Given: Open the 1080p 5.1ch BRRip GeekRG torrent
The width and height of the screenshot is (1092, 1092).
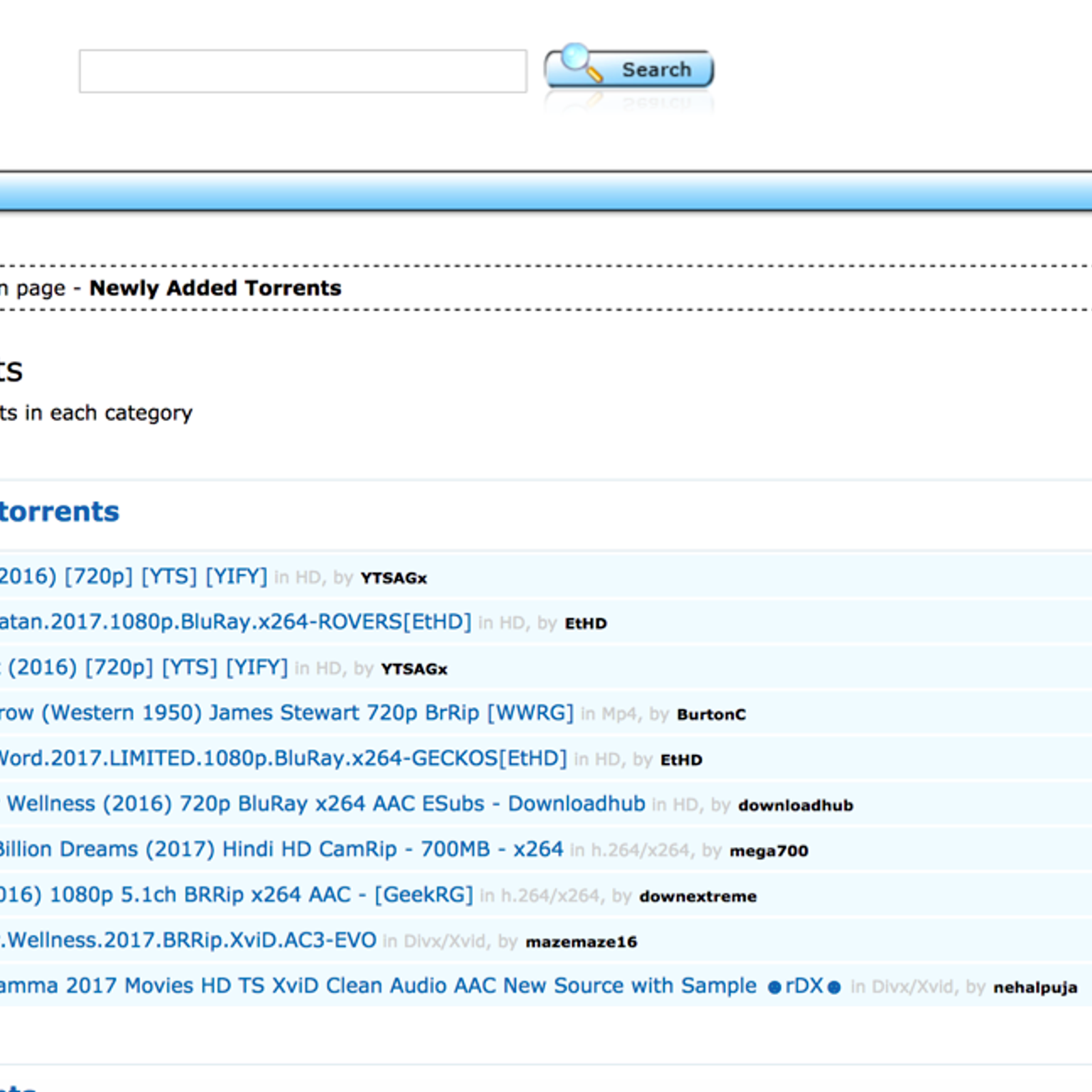Looking at the screenshot, I should [x=236, y=895].
